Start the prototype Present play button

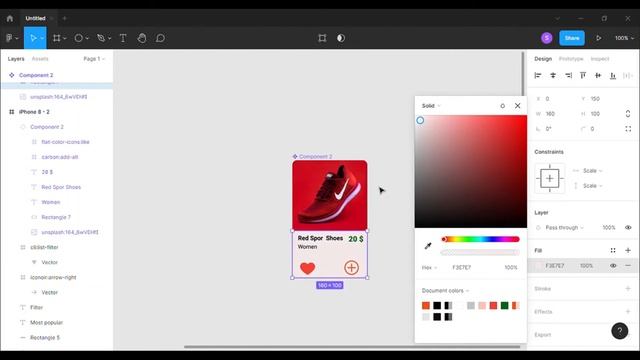click(598, 38)
